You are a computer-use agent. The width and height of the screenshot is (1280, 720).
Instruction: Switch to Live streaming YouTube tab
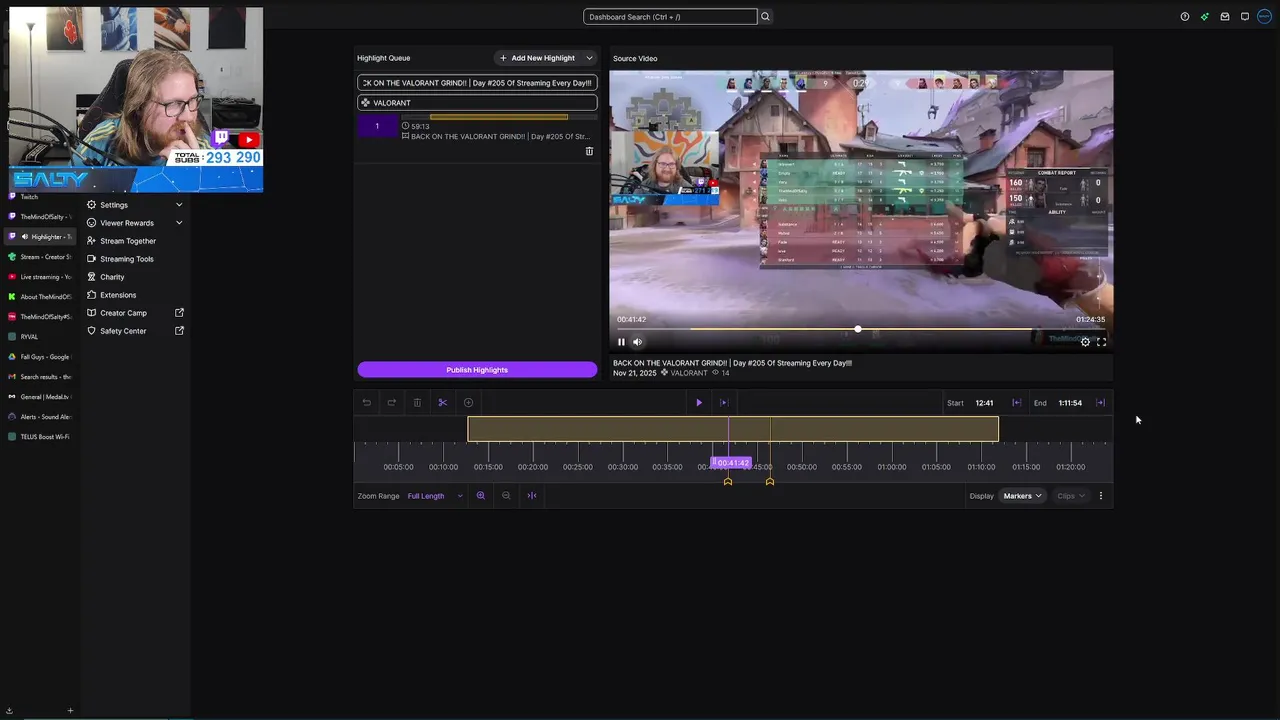tap(38, 277)
